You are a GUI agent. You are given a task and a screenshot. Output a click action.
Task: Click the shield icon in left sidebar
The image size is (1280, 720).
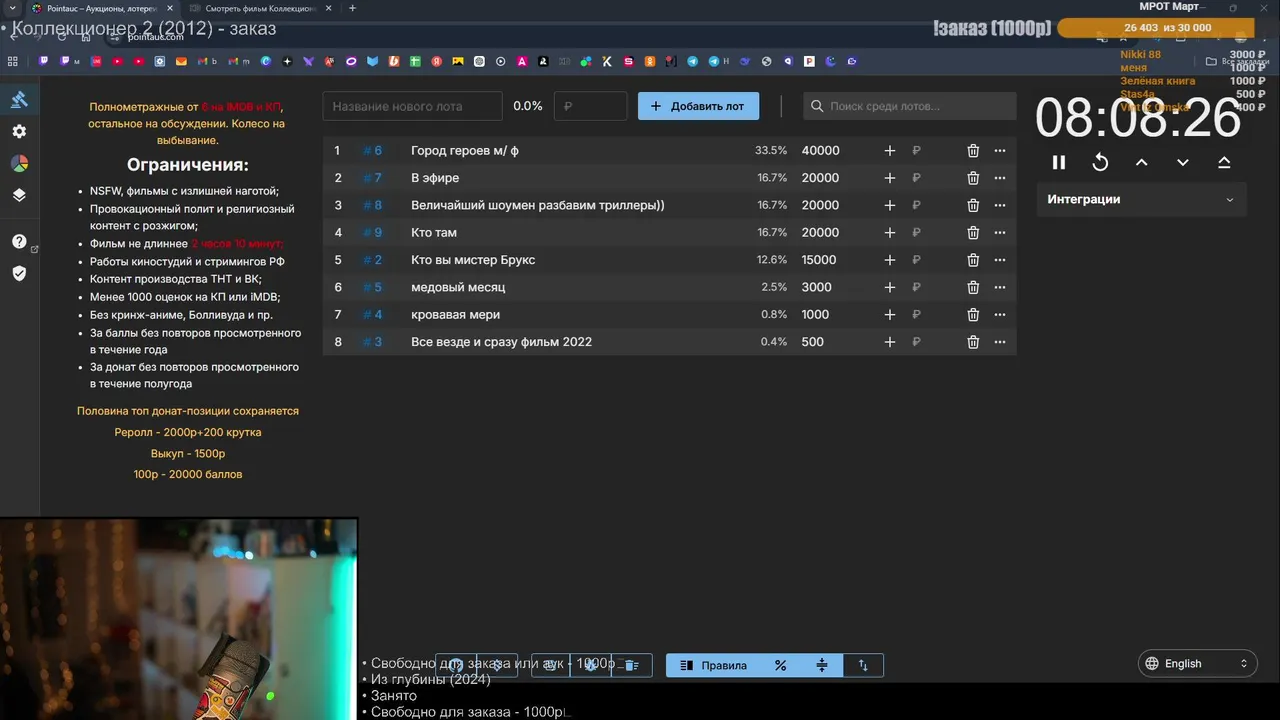19,273
